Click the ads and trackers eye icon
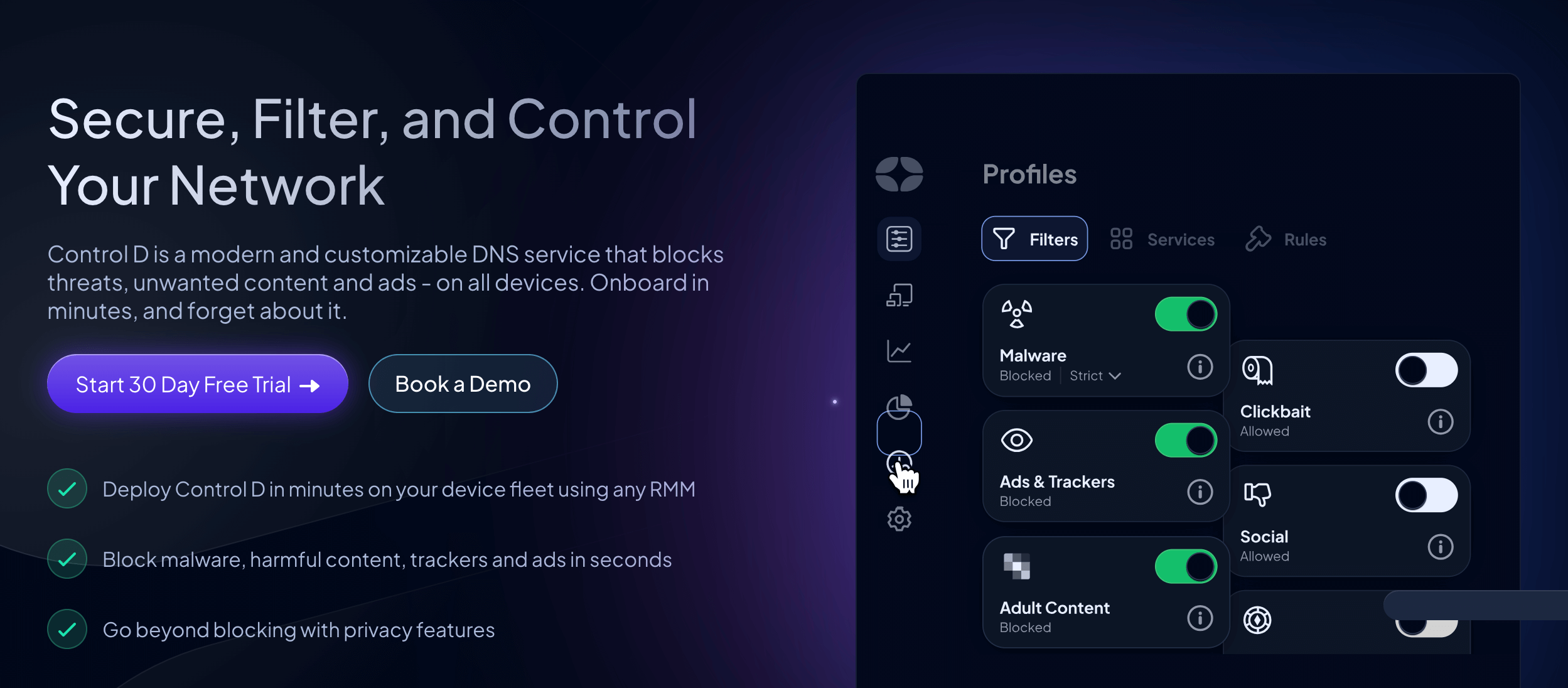Viewport: 1568px width, 688px height. click(1015, 440)
